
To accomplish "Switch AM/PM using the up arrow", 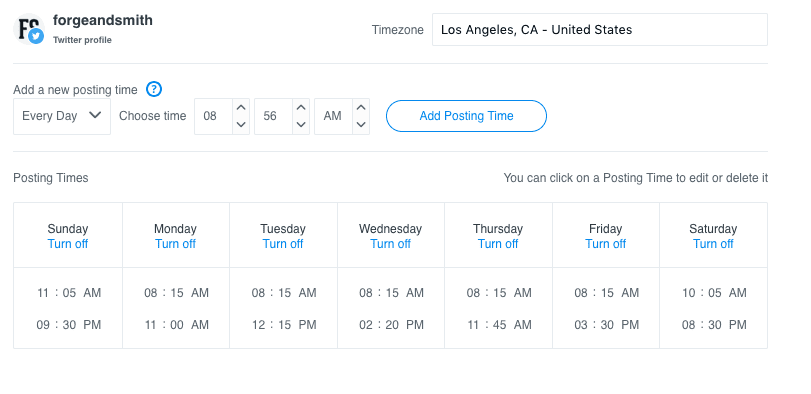I will point(361,108).
